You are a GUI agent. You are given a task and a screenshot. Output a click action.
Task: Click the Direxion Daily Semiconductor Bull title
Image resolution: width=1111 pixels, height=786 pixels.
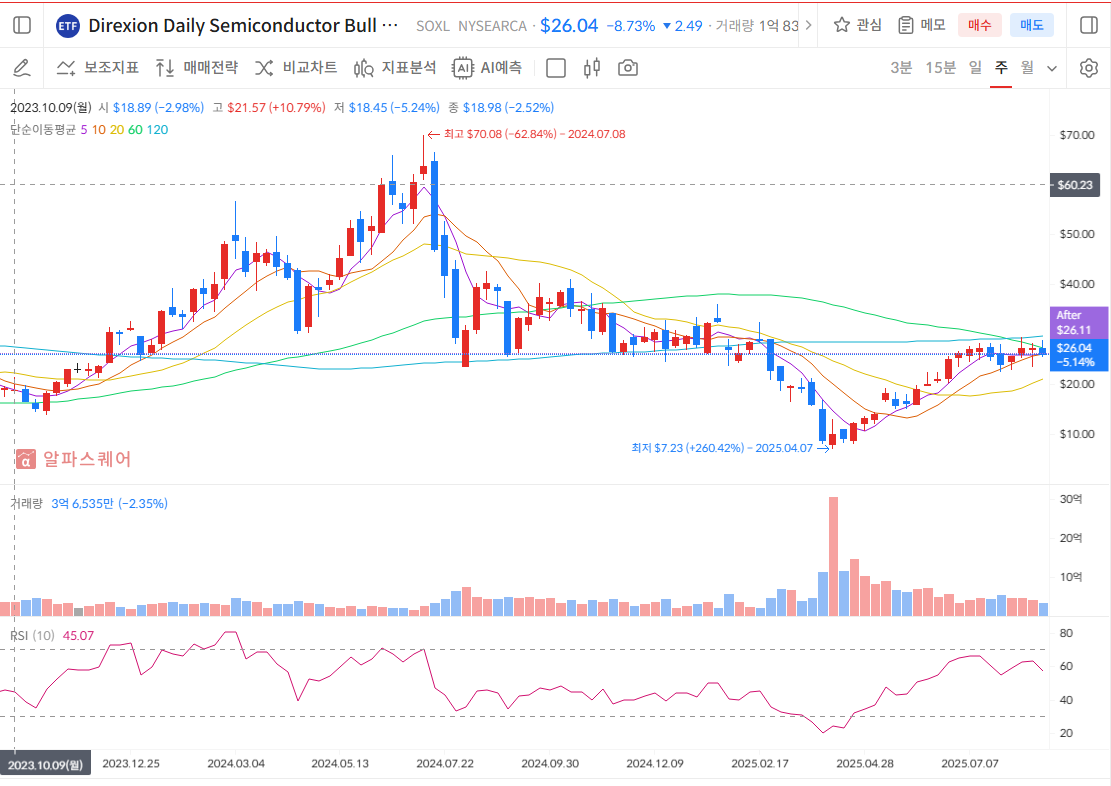[x=243, y=26]
